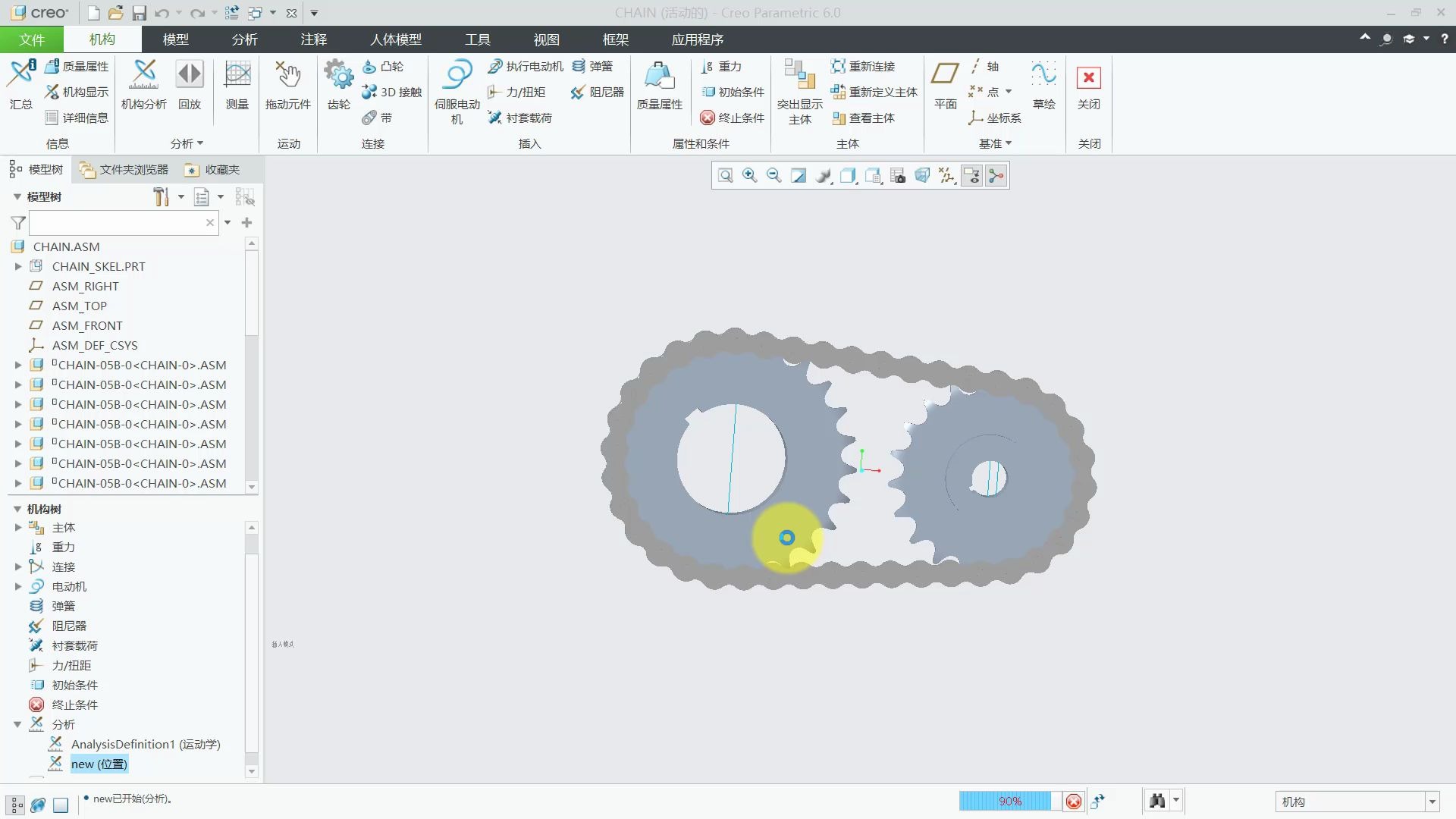Viewport: 1456px width, 819px height.
Task: Expand the 连接 (connections) tree node
Action: [x=17, y=566]
